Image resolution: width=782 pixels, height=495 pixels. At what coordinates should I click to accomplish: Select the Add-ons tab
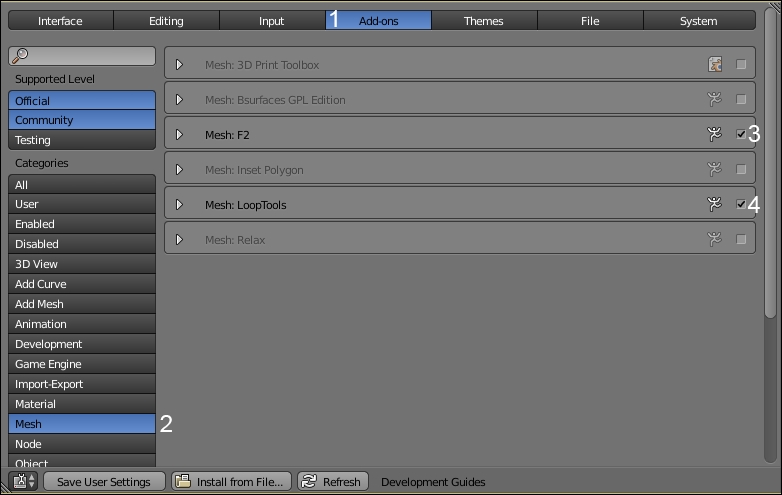(x=378, y=20)
